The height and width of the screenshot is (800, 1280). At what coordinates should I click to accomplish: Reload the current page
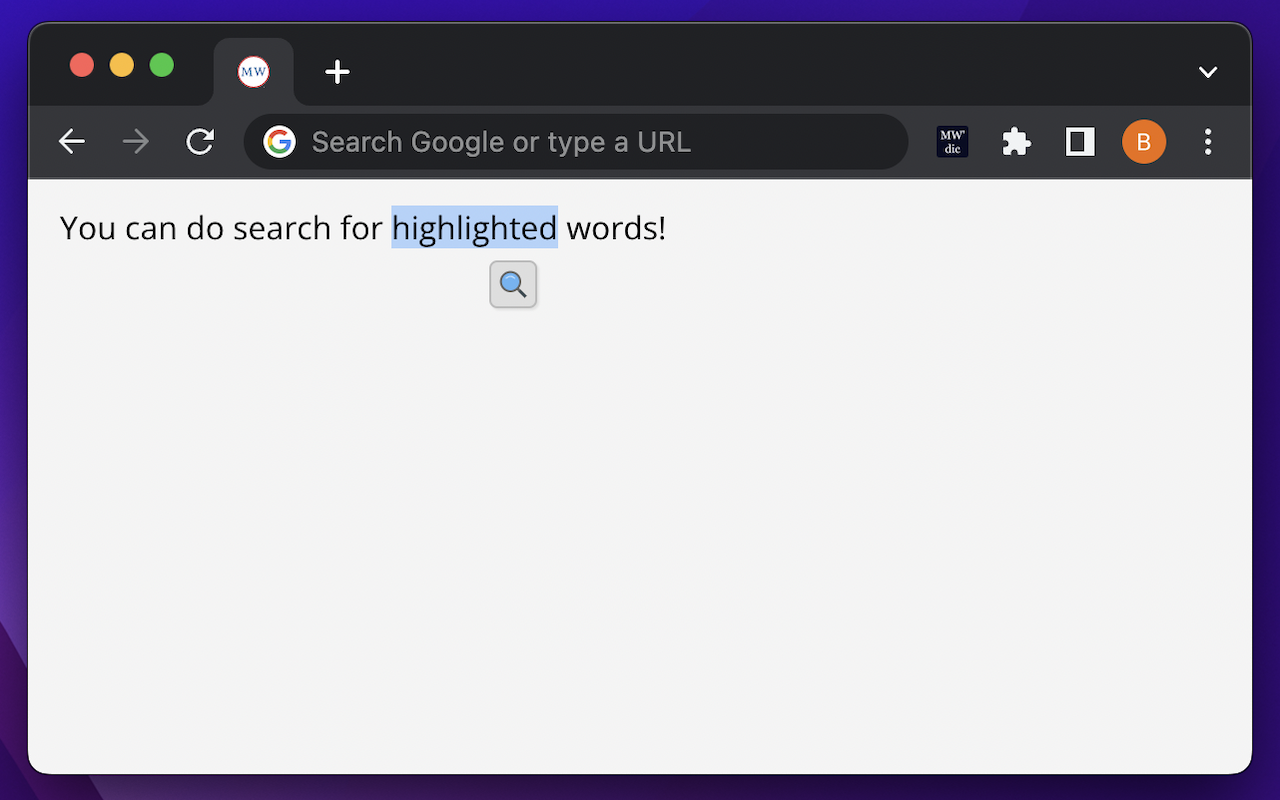tap(200, 142)
